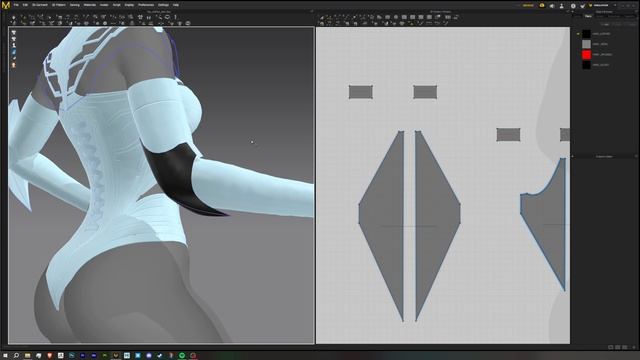Select the second small rectangle pattern
The height and width of the screenshot is (360, 640).
point(425,92)
